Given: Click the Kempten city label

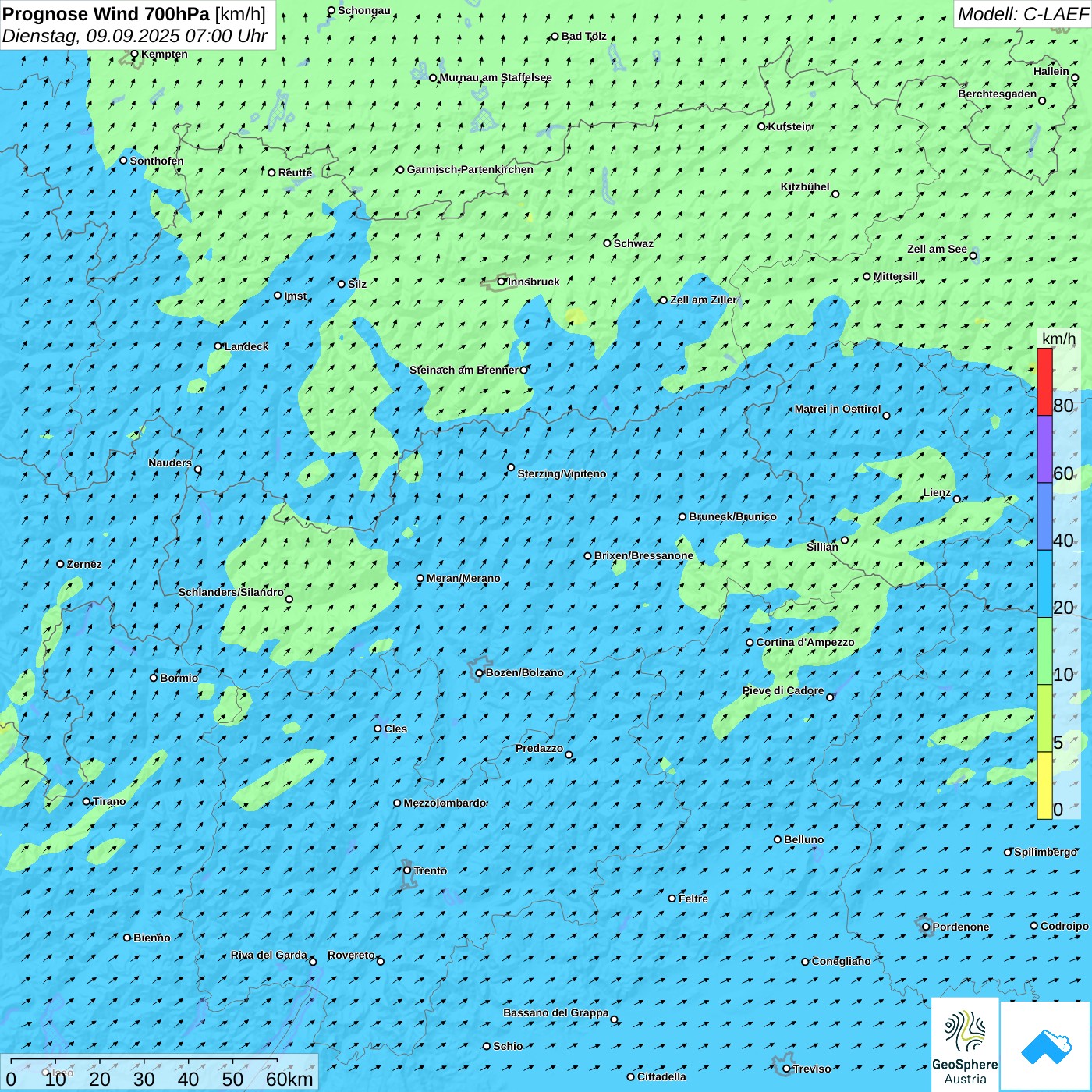Looking at the screenshot, I should click(164, 54).
